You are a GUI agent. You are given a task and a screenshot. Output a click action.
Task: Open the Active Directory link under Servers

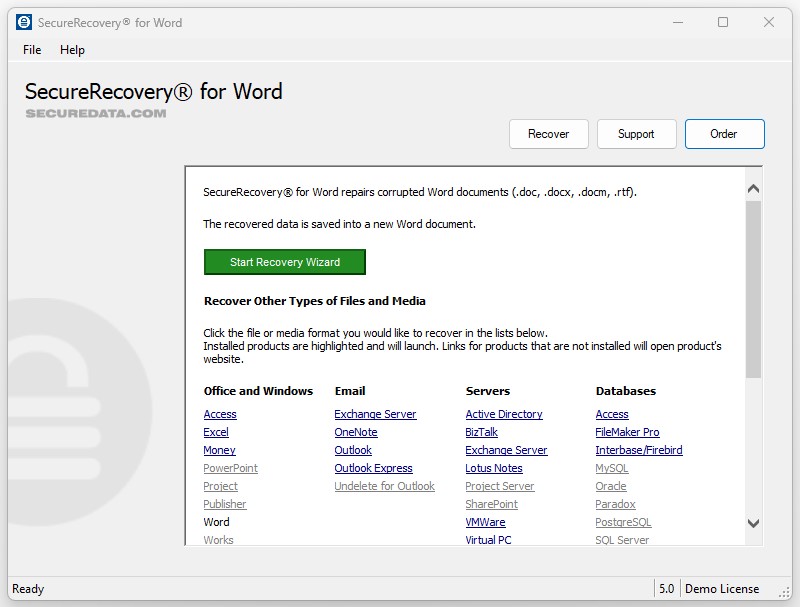pyautogui.click(x=504, y=414)
